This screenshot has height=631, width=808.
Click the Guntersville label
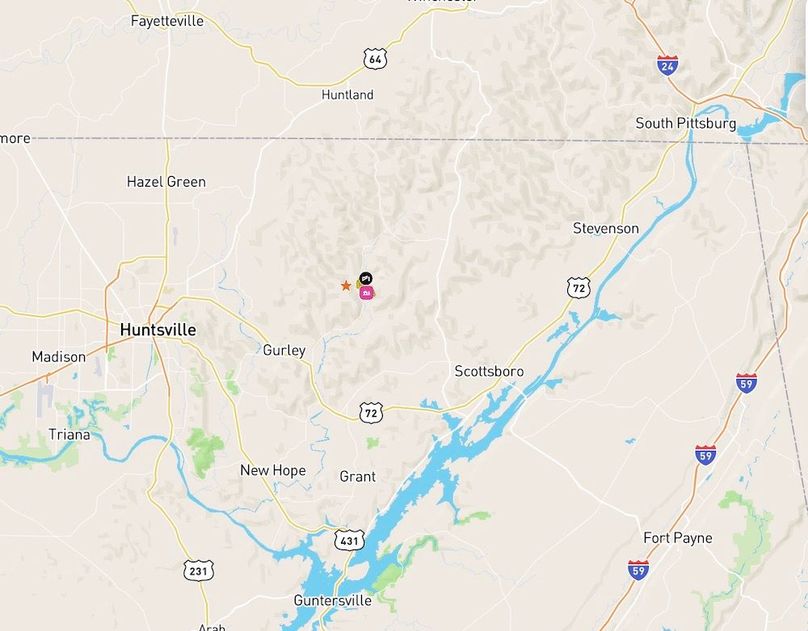tap(332, 600)
